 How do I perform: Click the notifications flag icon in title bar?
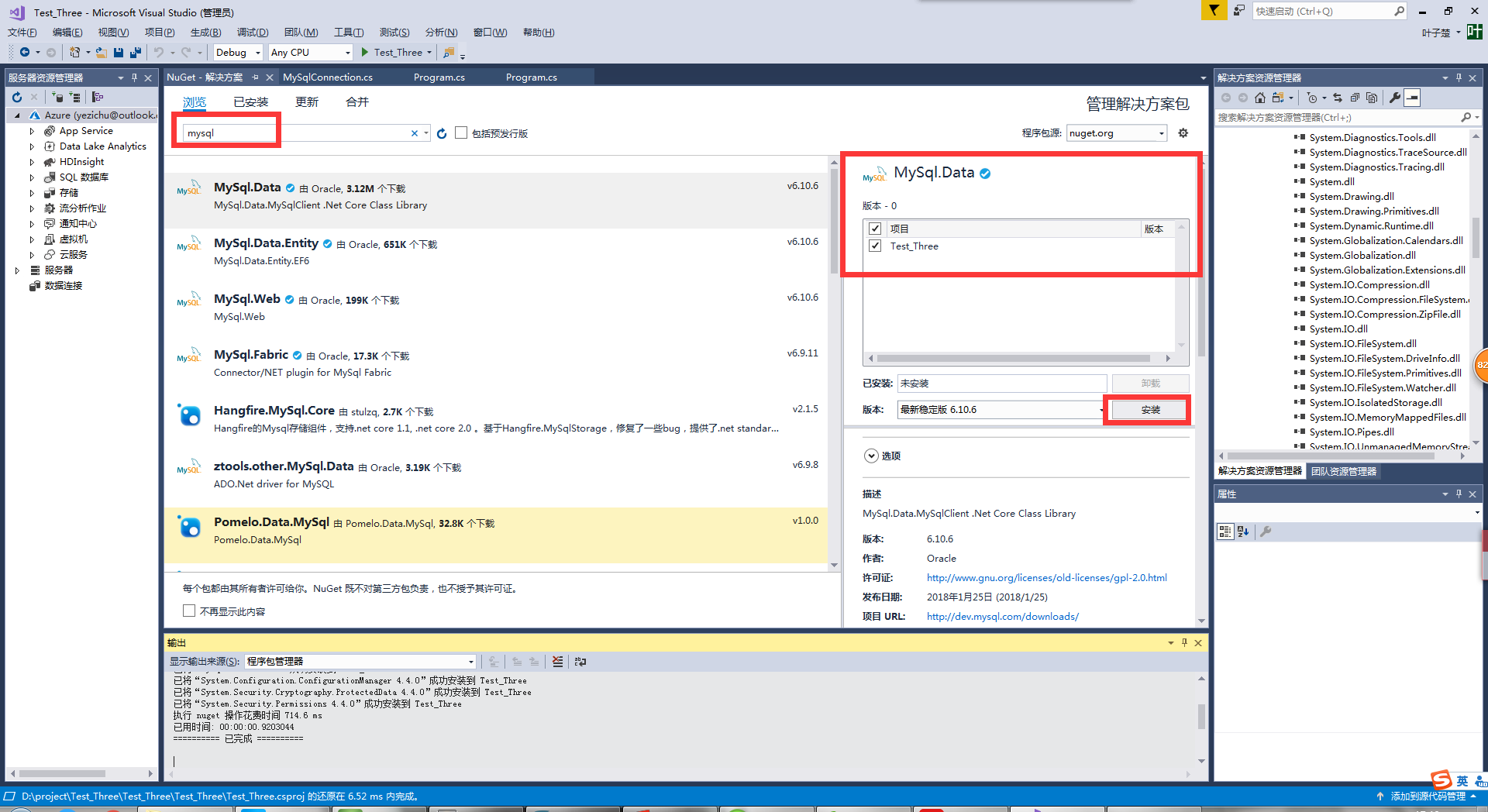tap(1214, 10)
